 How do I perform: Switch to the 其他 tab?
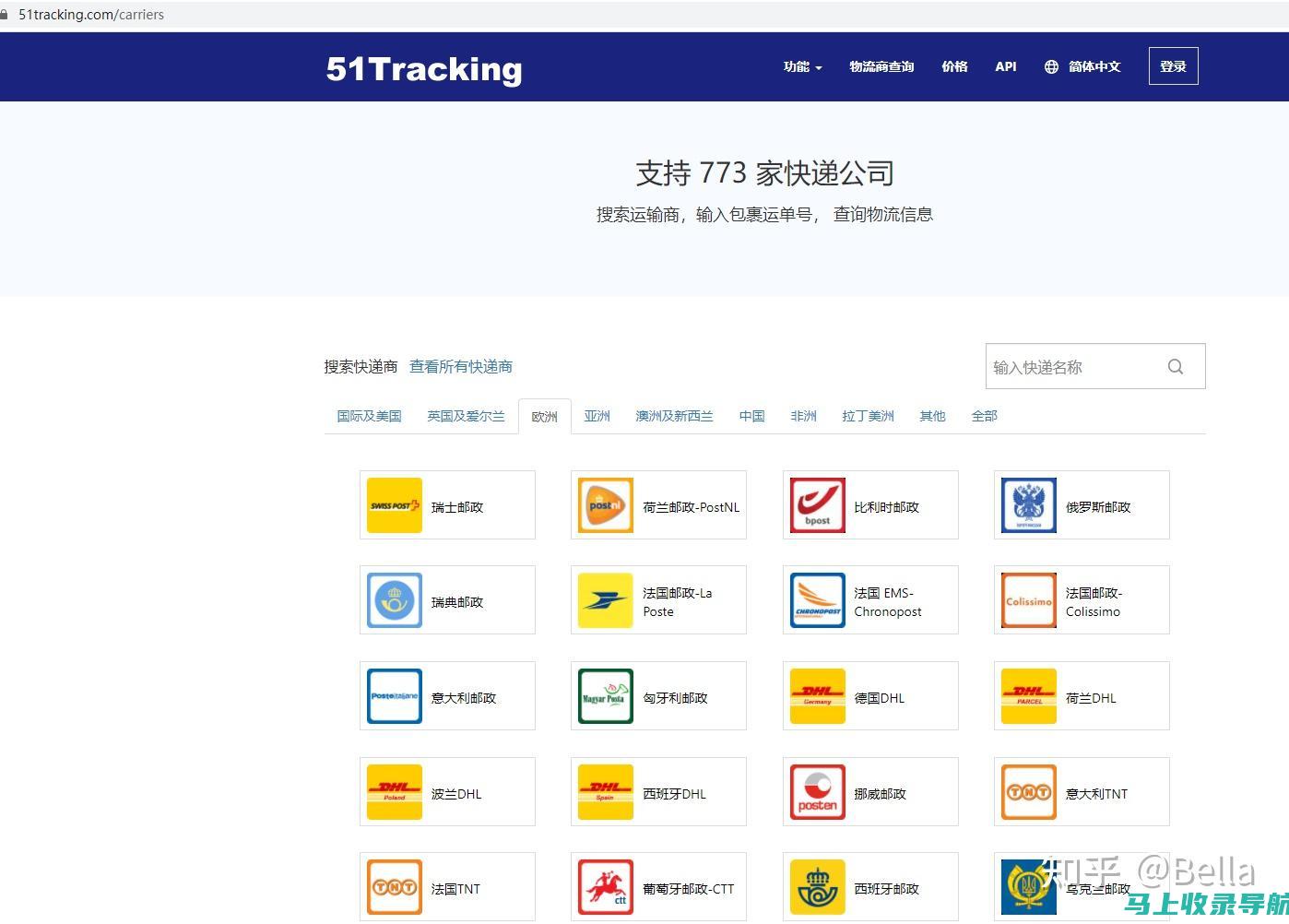932,416
